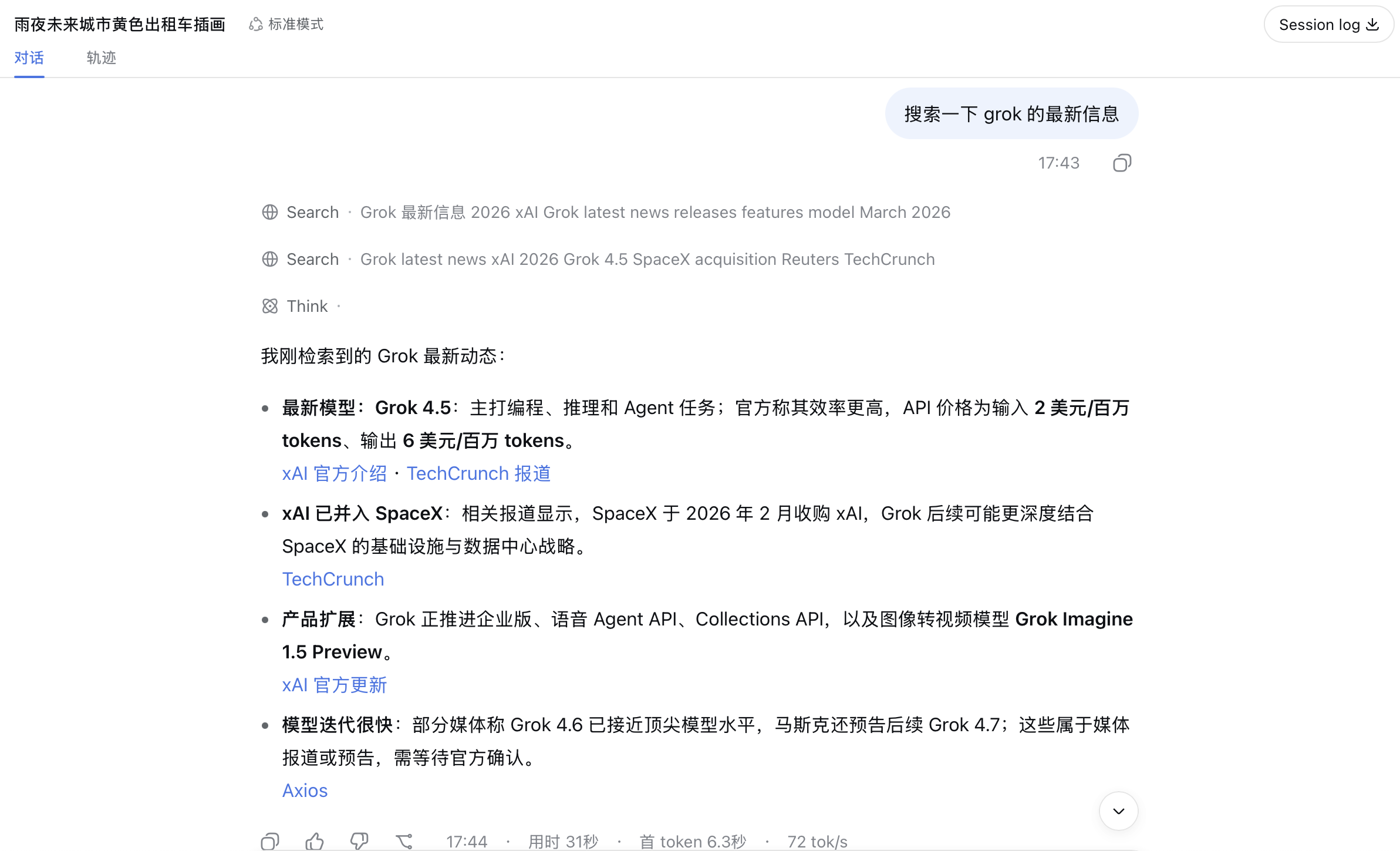Open the TechCrunch 报道 link

[479, 473]
